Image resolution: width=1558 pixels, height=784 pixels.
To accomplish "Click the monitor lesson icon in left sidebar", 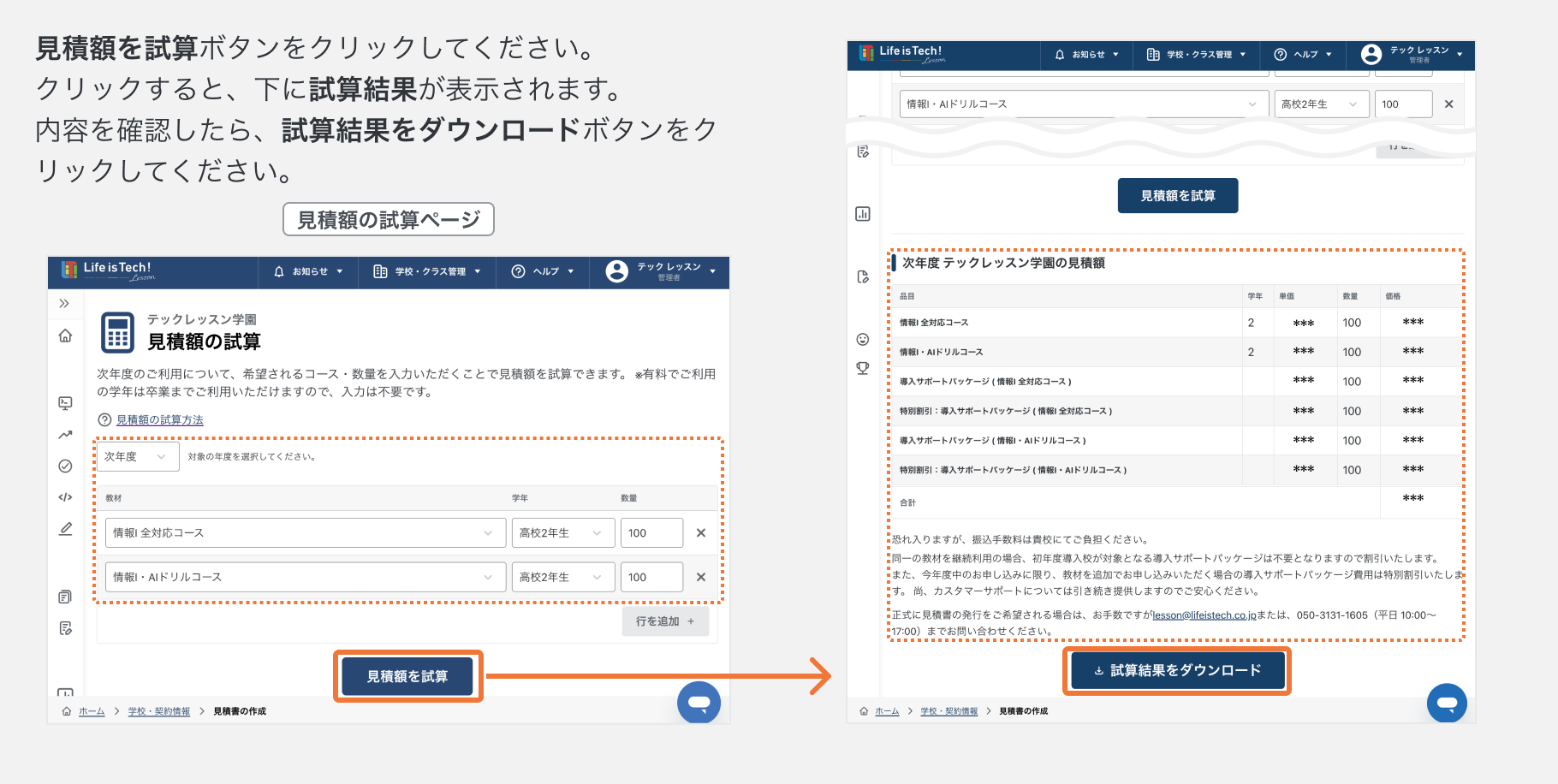I will (x=65, y=402).
